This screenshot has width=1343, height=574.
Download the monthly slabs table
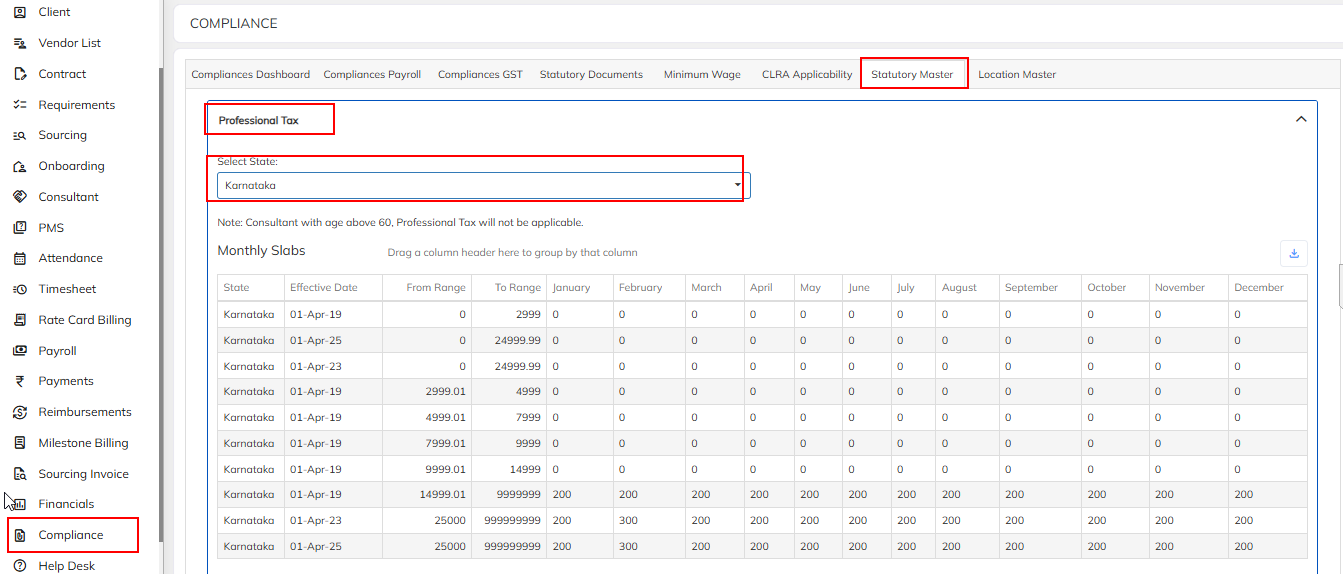coord(1293,254)
